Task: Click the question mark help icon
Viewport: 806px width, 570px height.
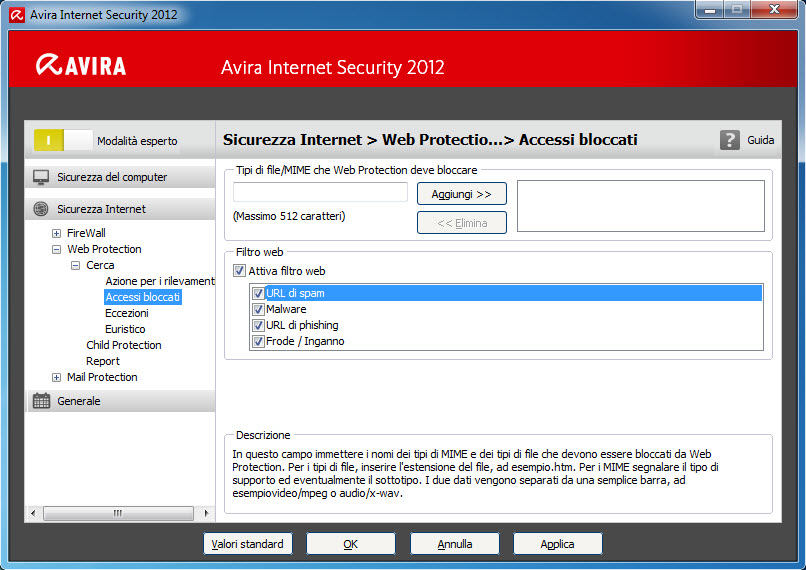Action: pyautogui.click(x=729, y=140)
